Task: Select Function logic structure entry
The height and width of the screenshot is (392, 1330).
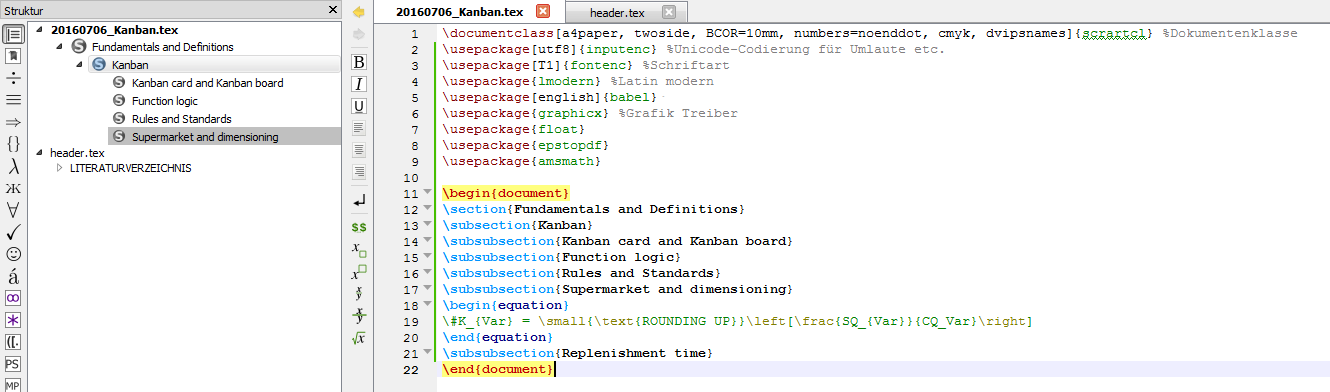Action: [x=165, y=101]
